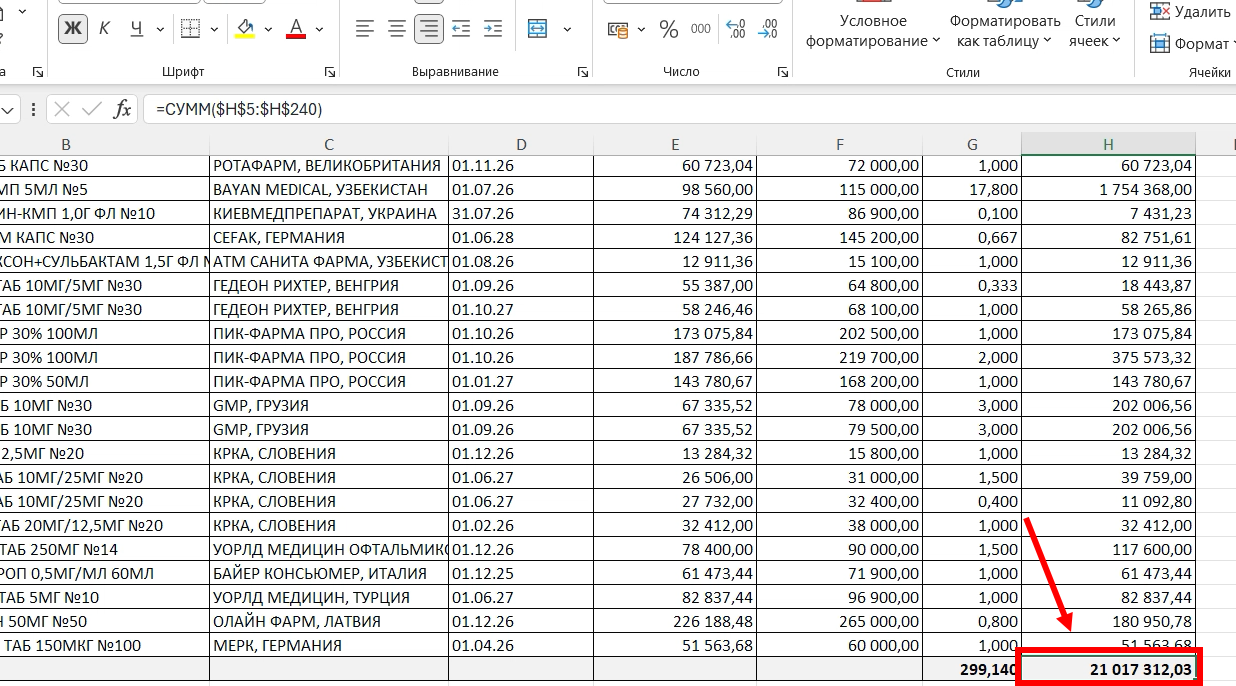Align text to the left
This screenshot has width=1236, height=686.
point(365,29)
